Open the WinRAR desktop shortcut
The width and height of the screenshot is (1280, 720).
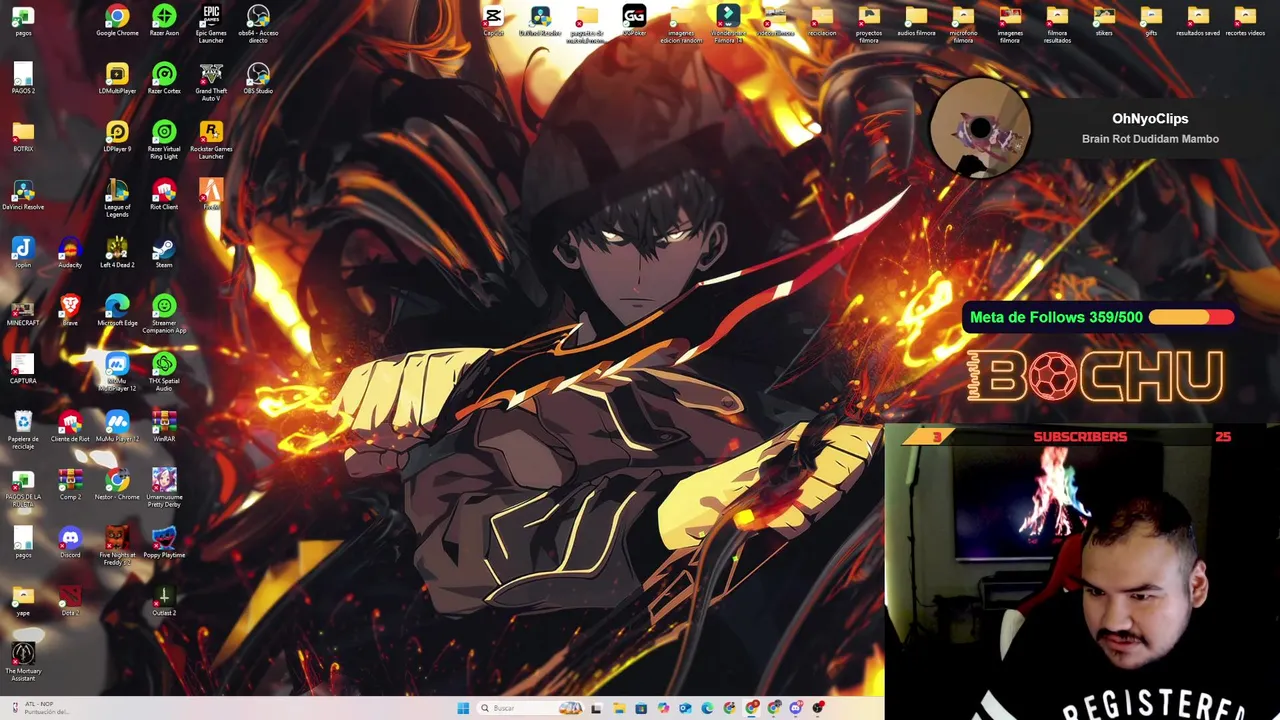pyautogui.click(x=164, y=426)
